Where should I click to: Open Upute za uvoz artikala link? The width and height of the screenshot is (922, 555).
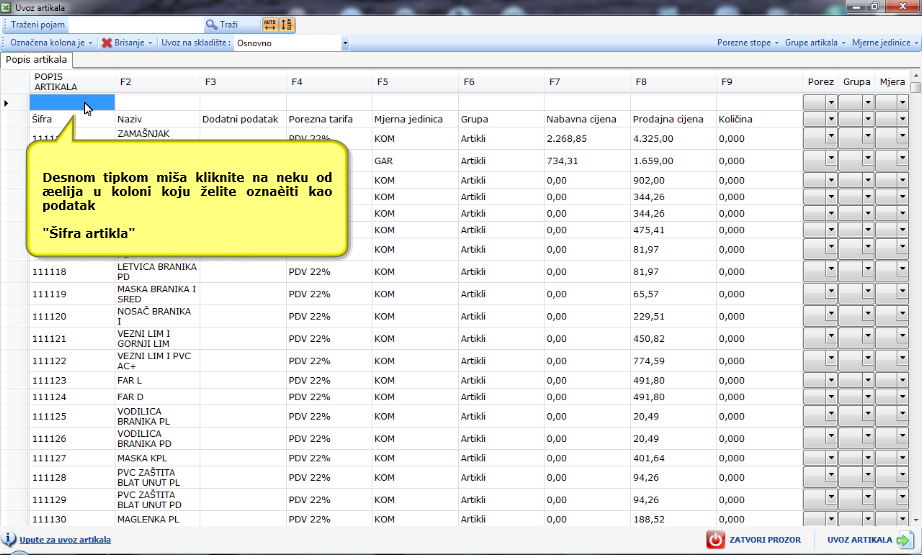click(65, 540)
